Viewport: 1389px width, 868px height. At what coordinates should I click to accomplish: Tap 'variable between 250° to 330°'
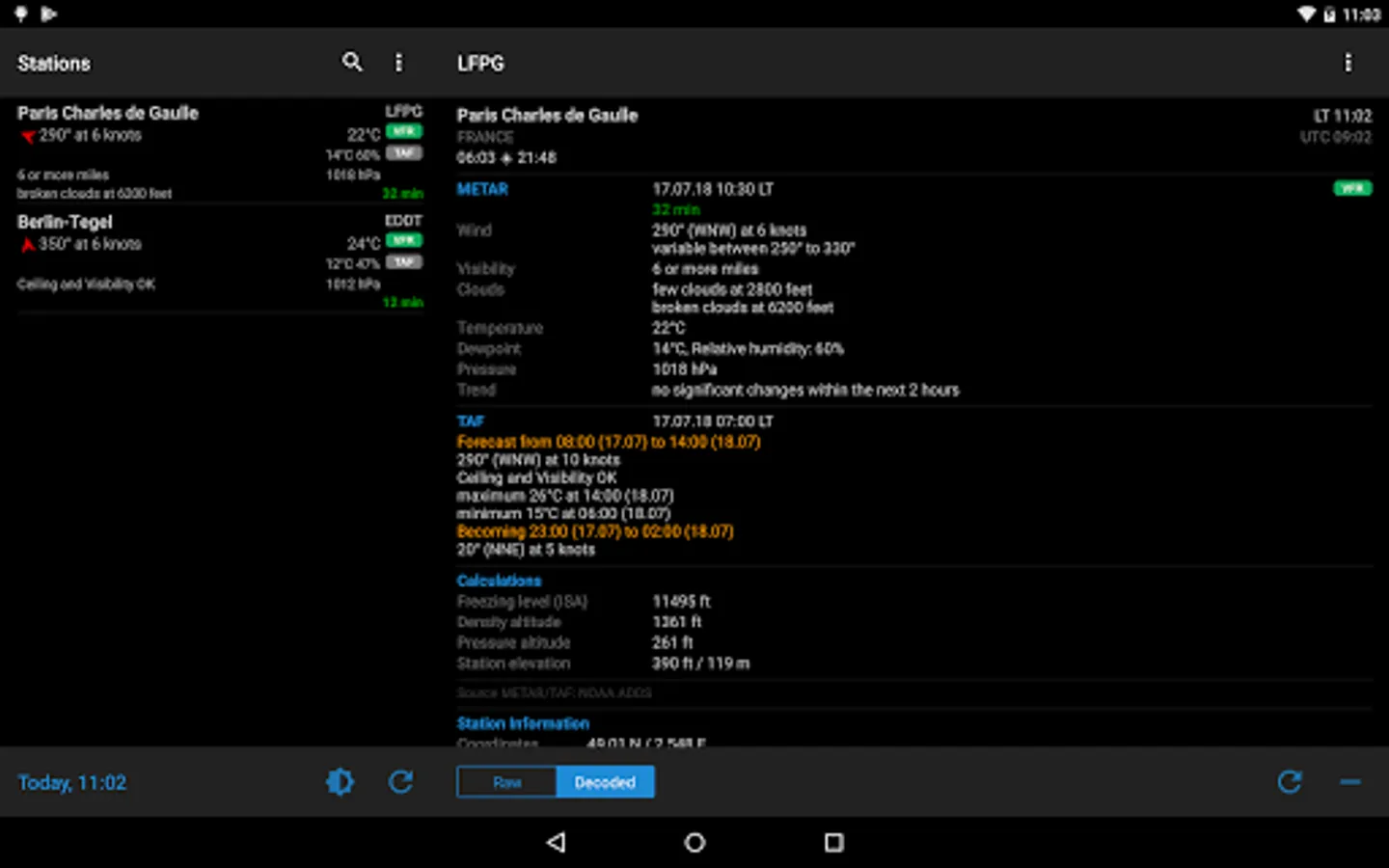click(x=753, y=249)
